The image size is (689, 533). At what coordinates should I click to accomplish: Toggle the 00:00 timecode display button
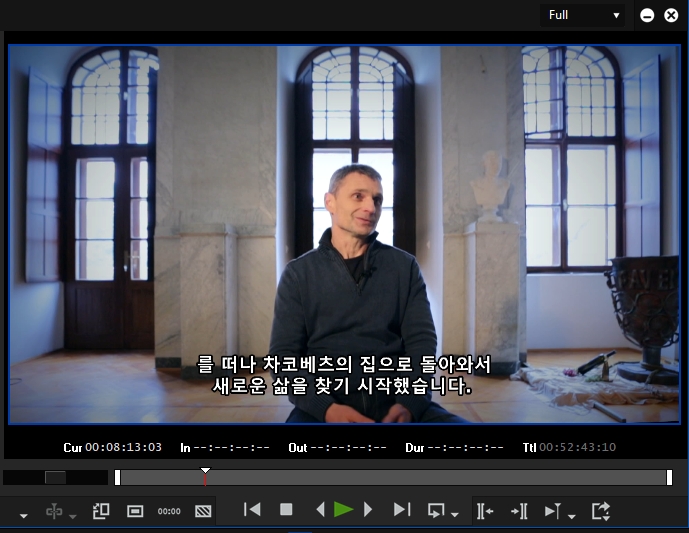pyautogui.click(x=169, y=511)
